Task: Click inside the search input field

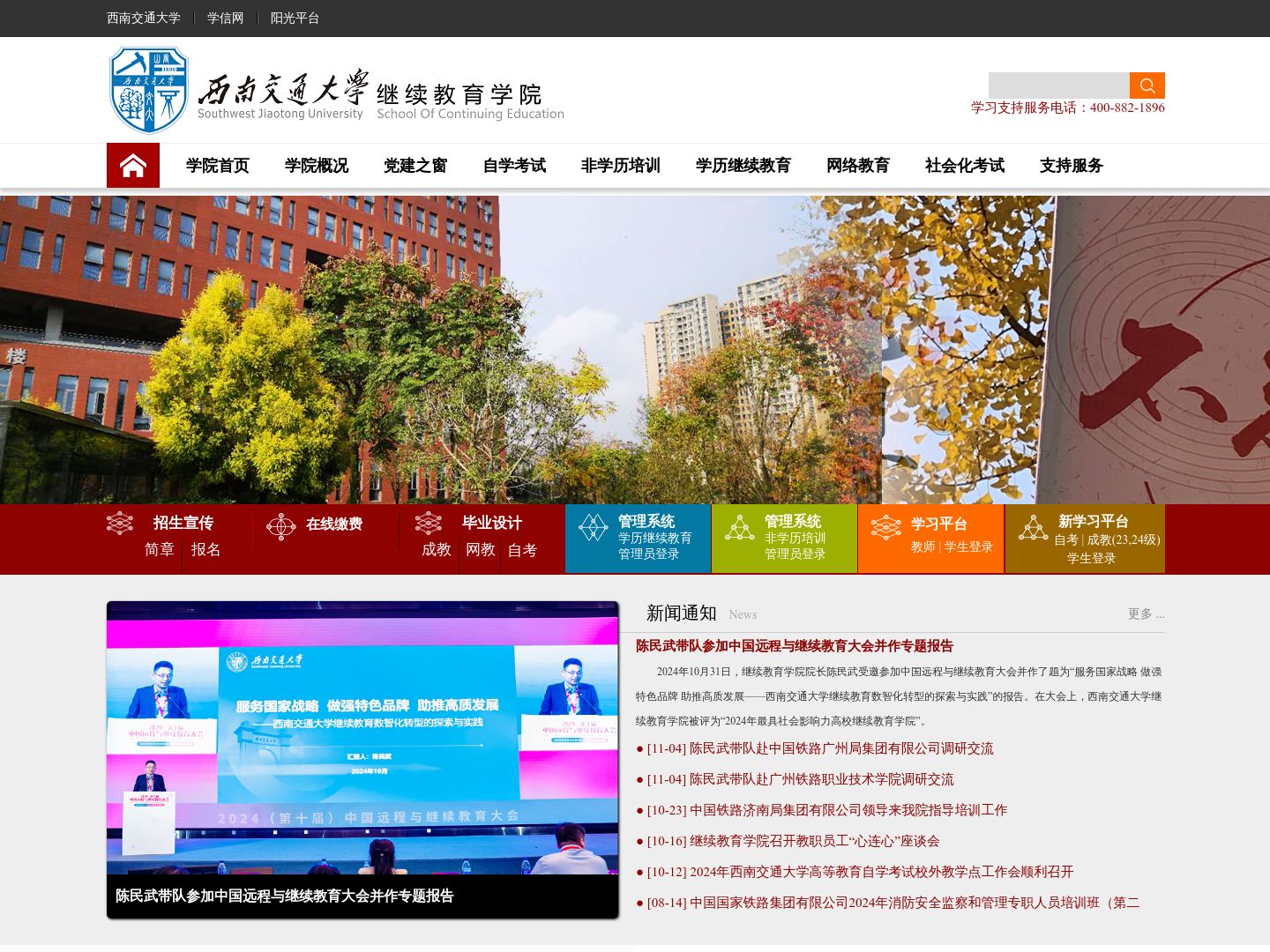Action: coord(1059,86)
